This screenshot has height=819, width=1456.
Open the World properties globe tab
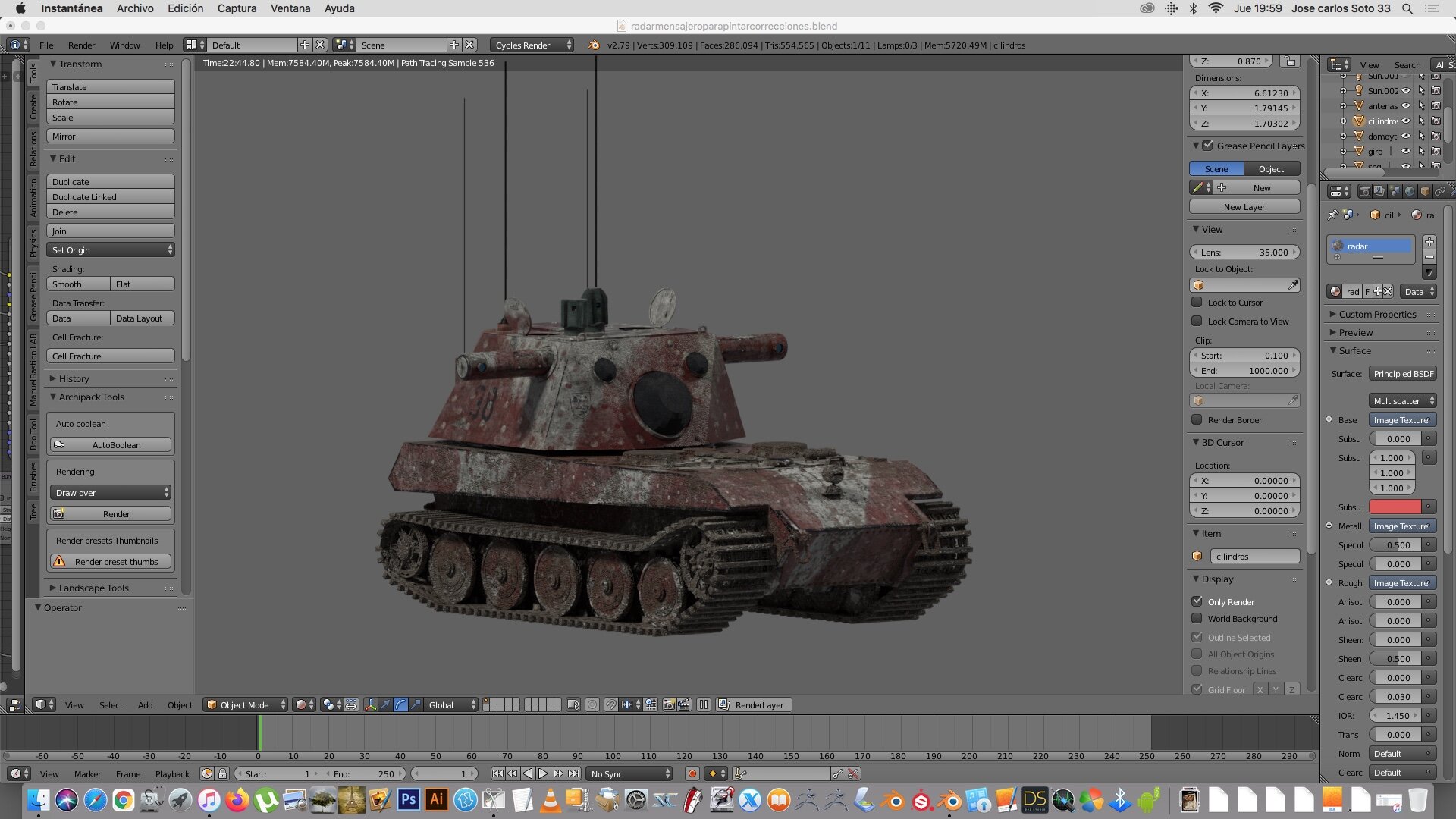[x=1410, y=191]
